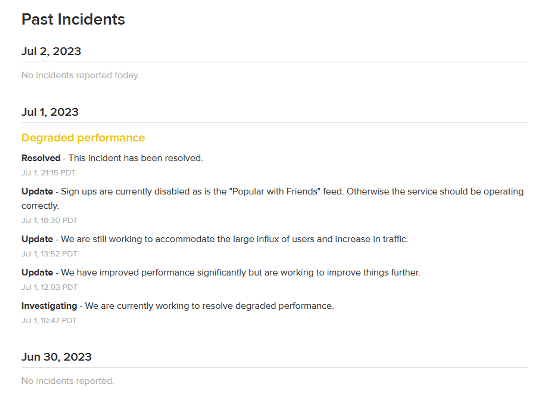
Task: Click the Popular with Friends update message
Action: 272,199
